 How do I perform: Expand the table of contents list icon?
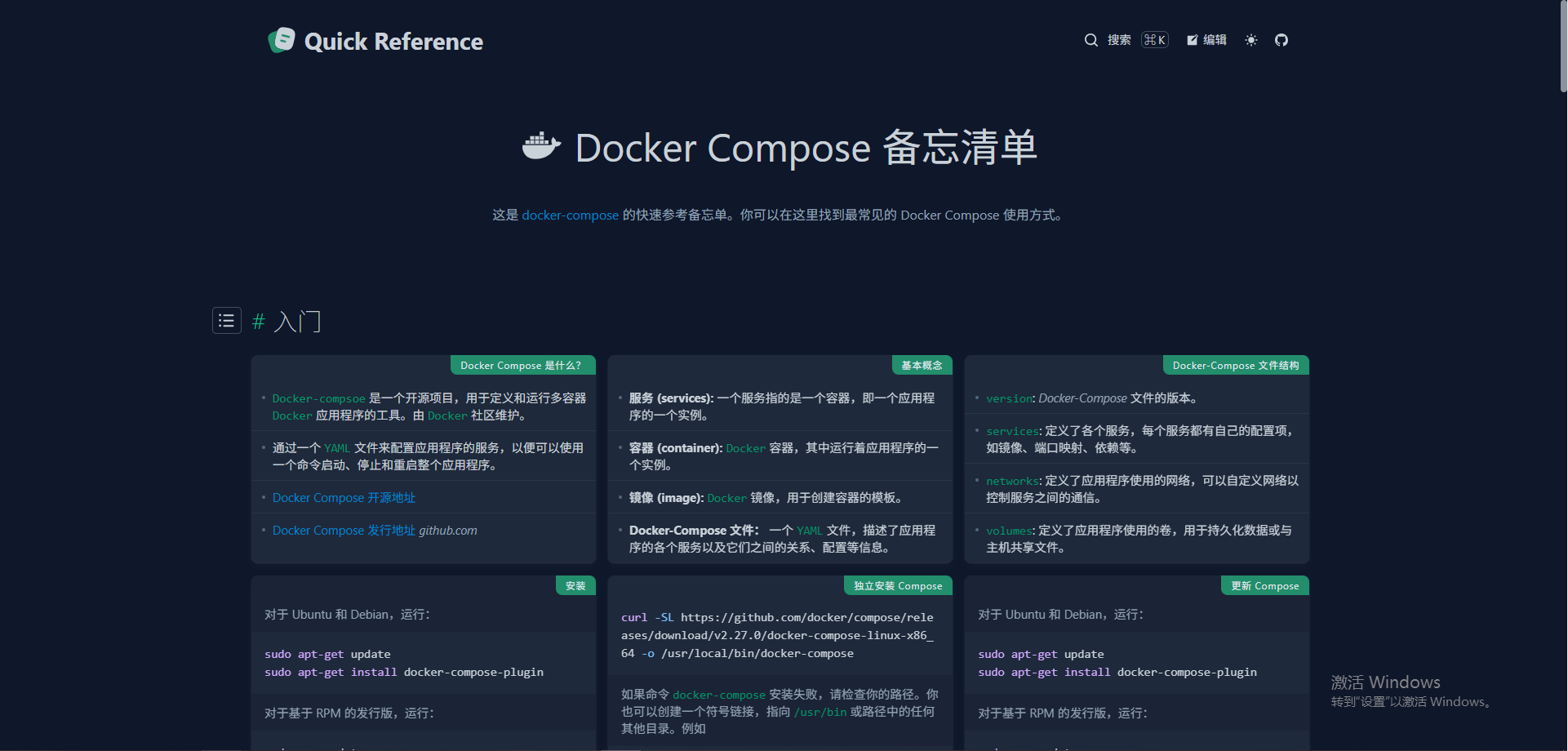pos(227,321)
